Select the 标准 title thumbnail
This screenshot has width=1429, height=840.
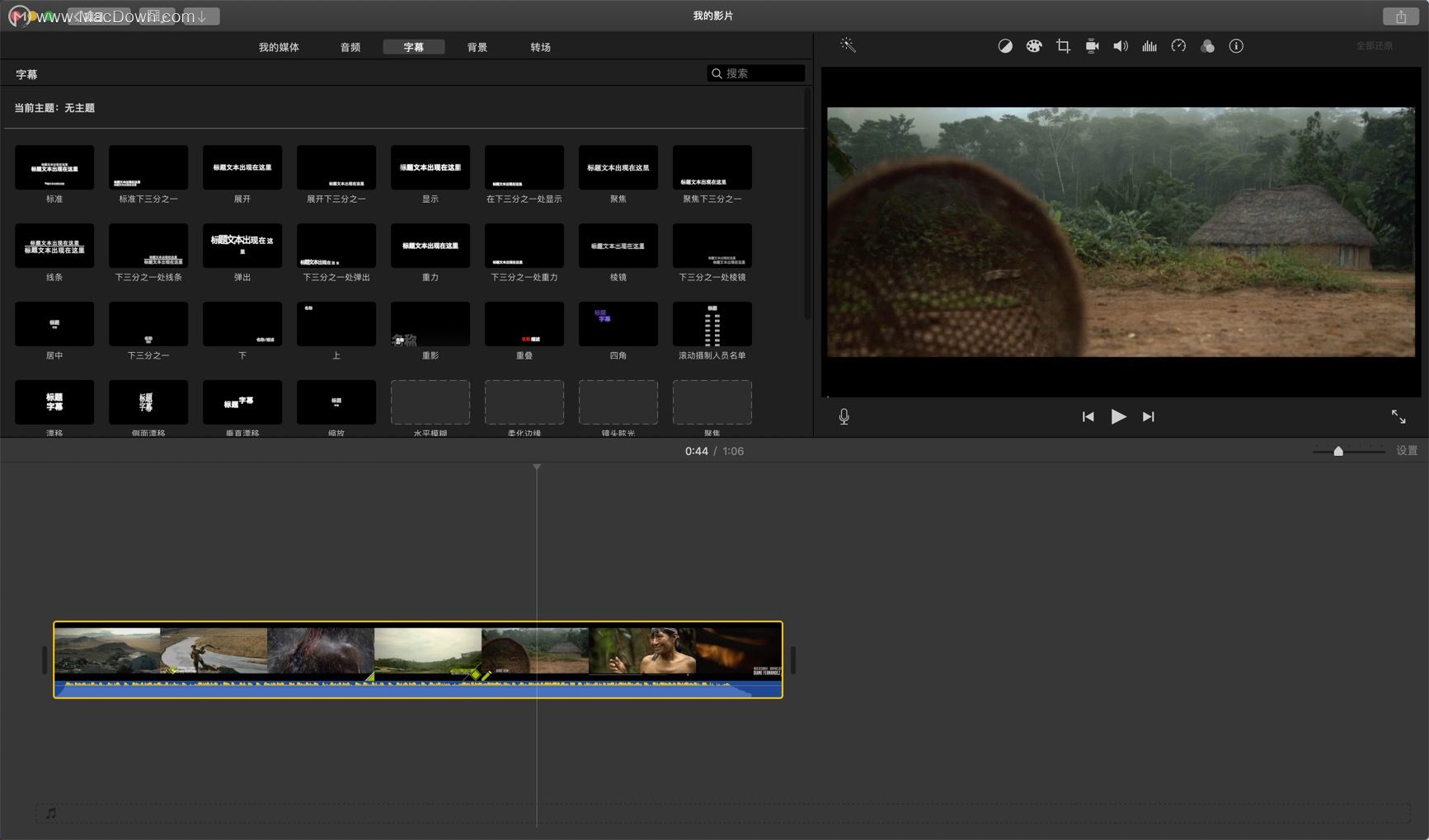coord(54,168)
